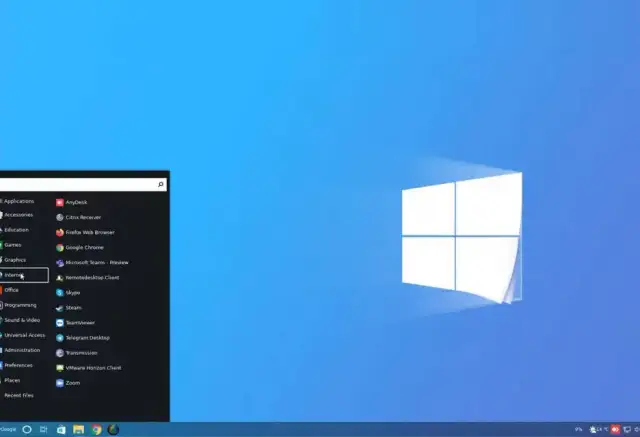Viewport: 640px width, 437px height.
Task: Click the dark round taskbar icon
Action: [x=113, y=429]
